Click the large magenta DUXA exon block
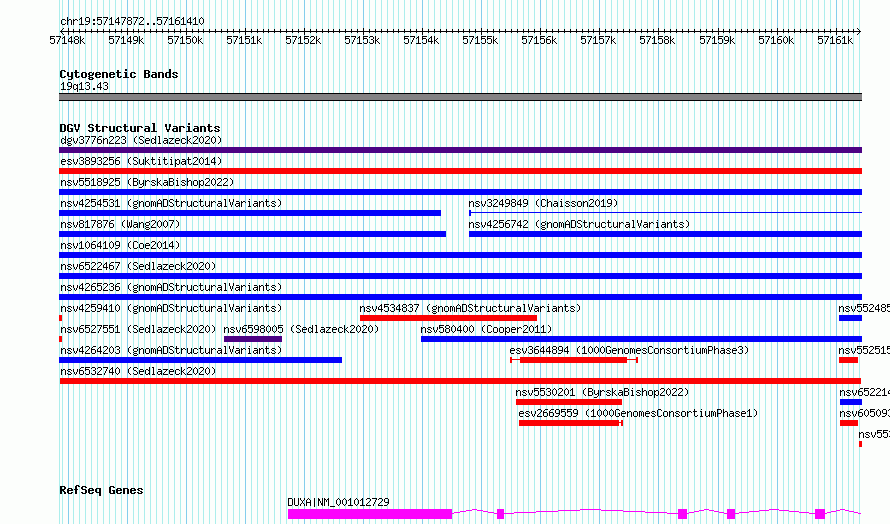The width and height of the screenshot is (890, 524). pos(370,514)
